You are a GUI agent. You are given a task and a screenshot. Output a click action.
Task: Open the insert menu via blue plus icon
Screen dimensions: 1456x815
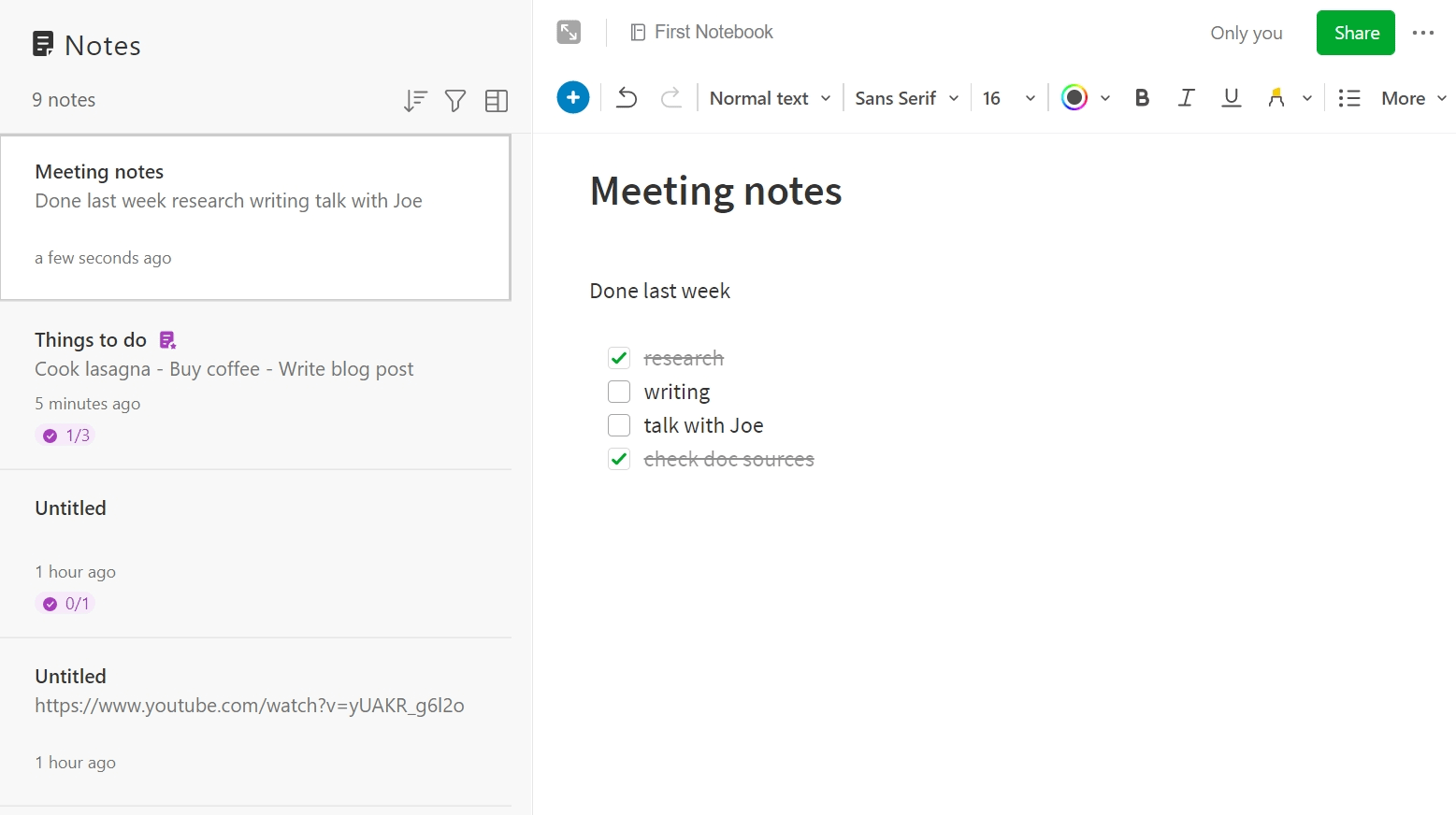(x=573, y=97)
